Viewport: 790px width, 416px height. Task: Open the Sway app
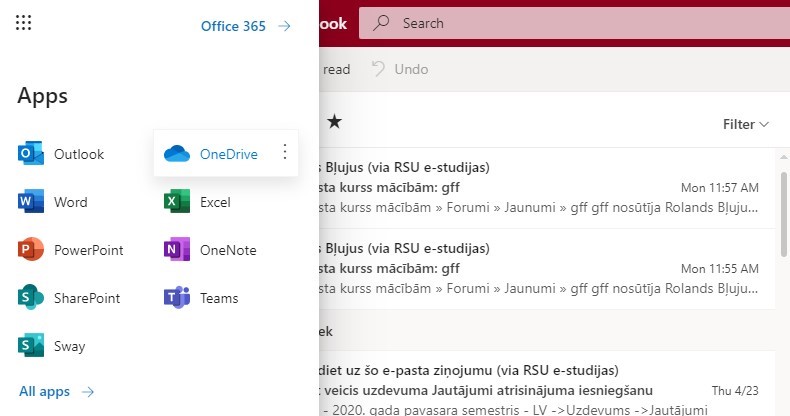point(53,346)
